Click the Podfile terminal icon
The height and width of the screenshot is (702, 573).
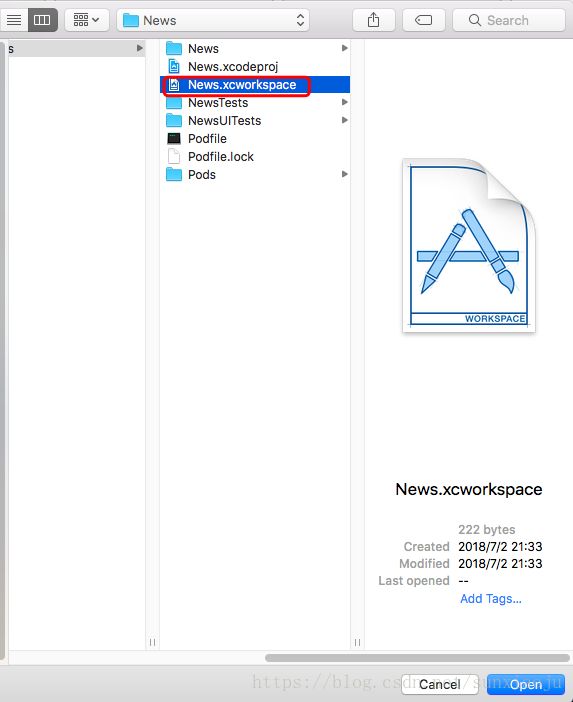tap(174, 138)
